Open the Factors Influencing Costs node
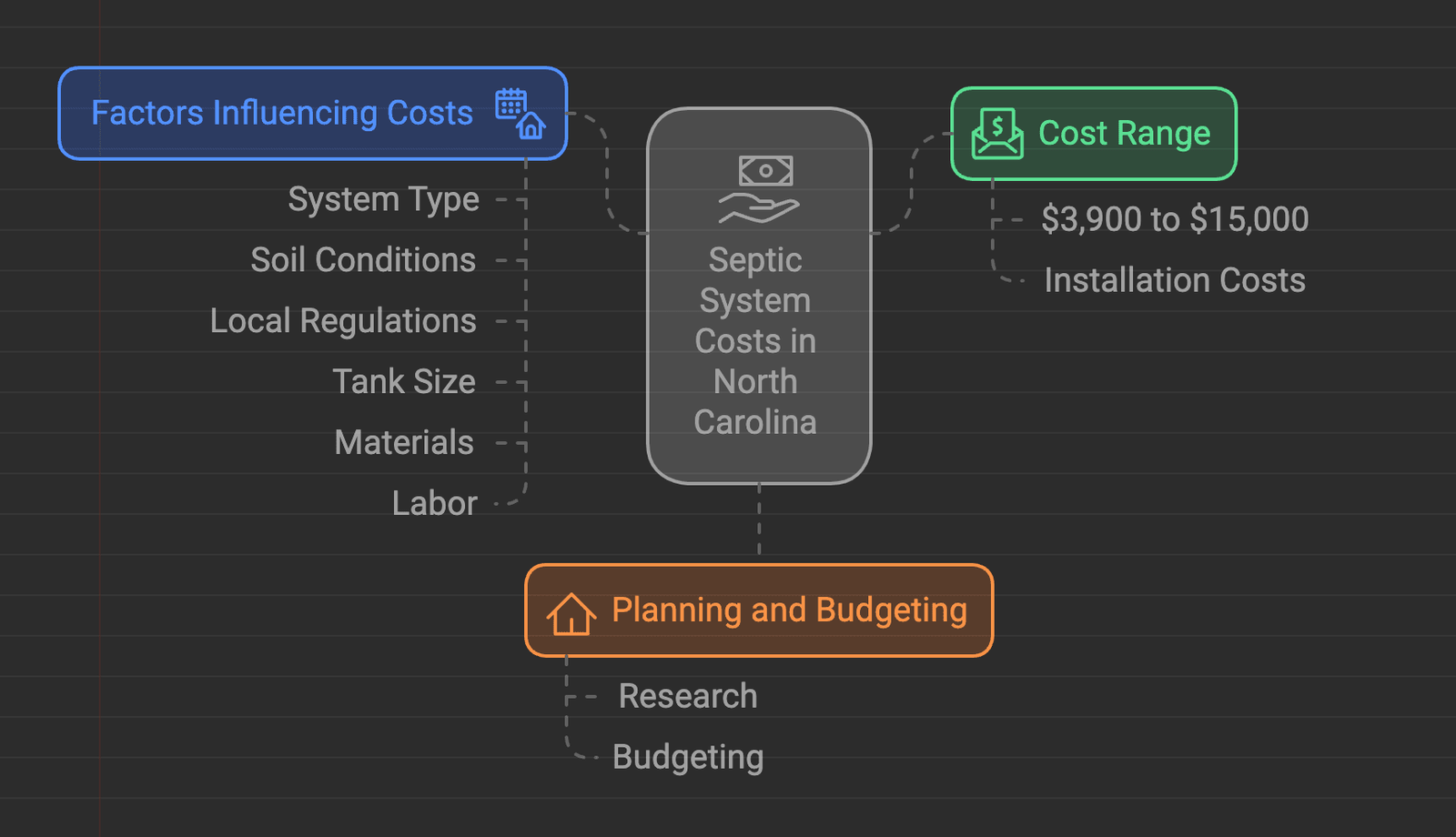This screenshot has width=1456, height=837. pos(282,112)
